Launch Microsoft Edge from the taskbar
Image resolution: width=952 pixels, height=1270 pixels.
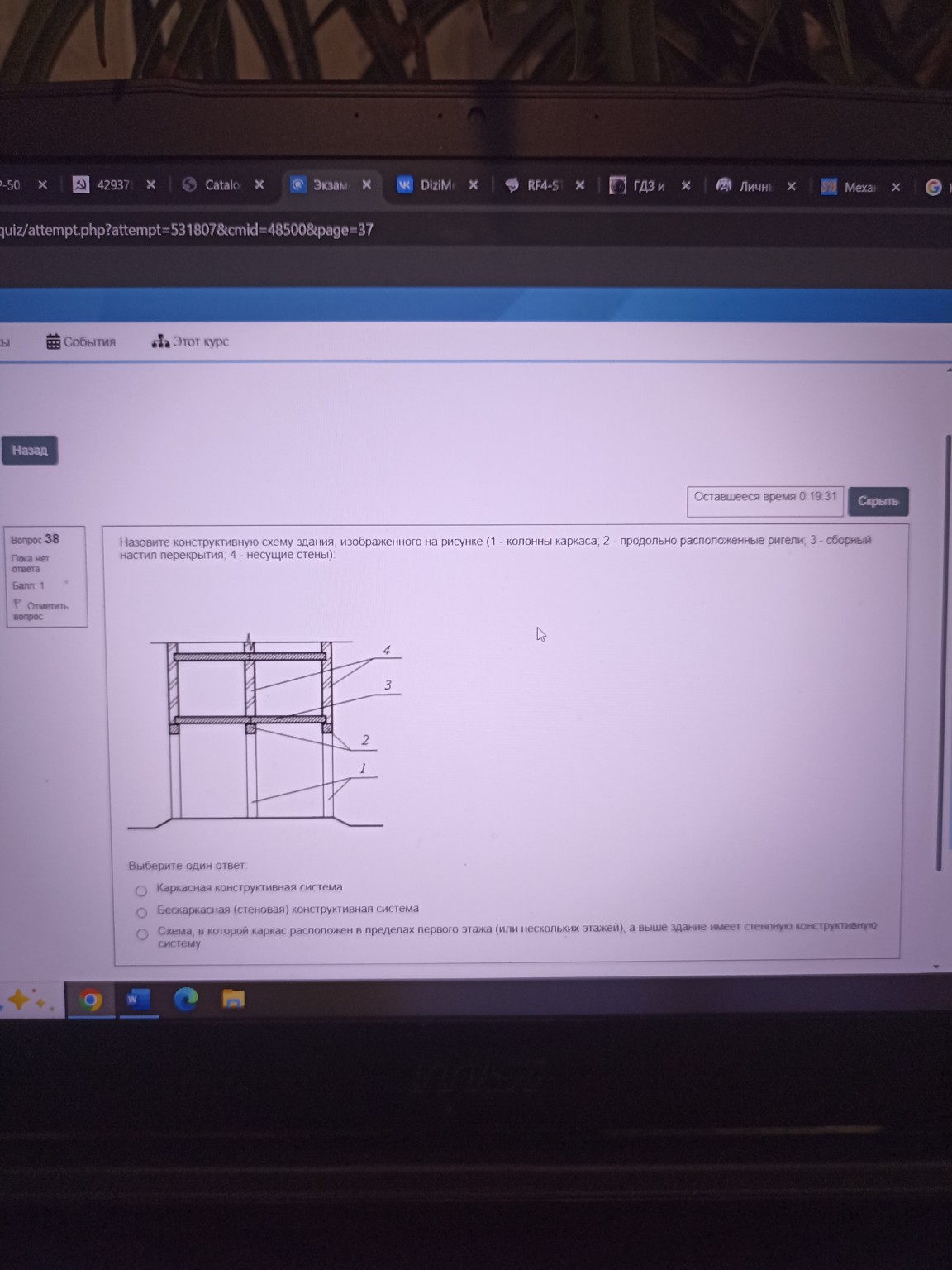click(186, 1000)
